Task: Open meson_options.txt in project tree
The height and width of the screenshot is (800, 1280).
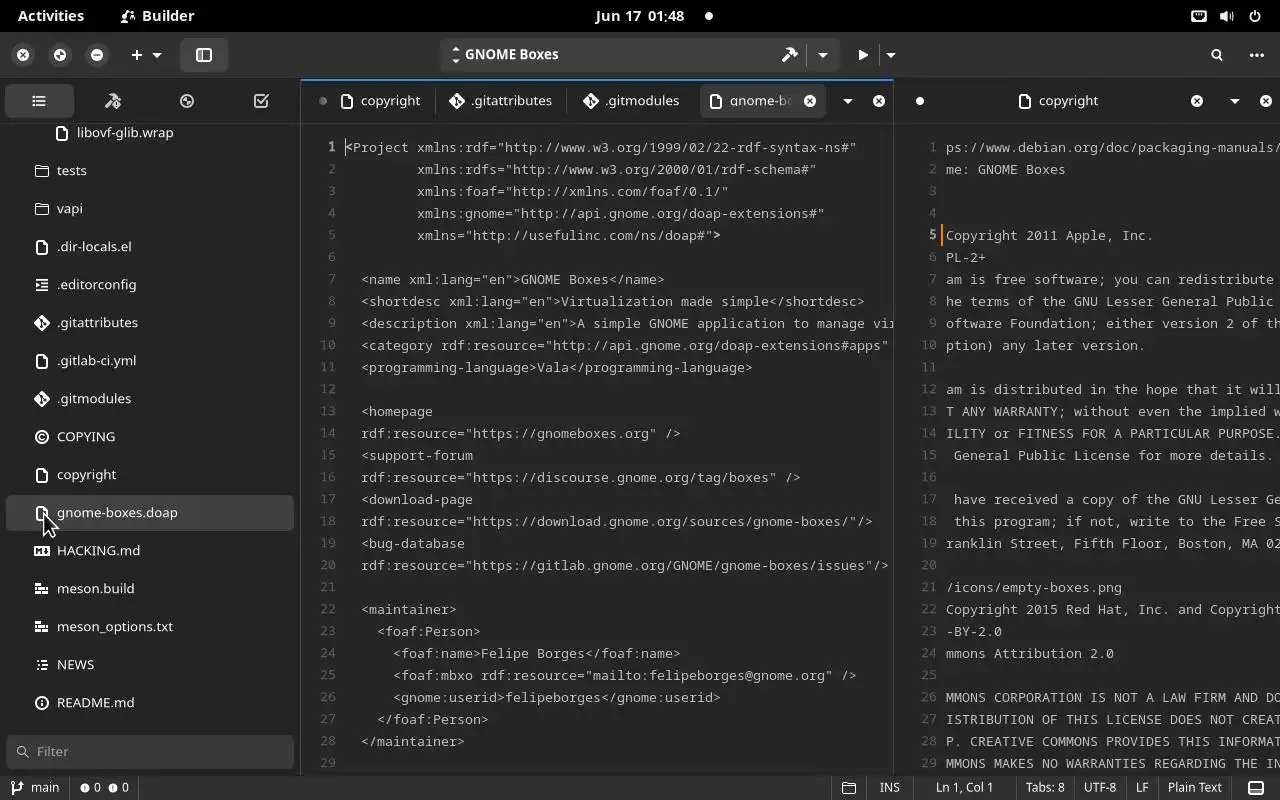Action: pyautogui.click(x=150, y=627)
